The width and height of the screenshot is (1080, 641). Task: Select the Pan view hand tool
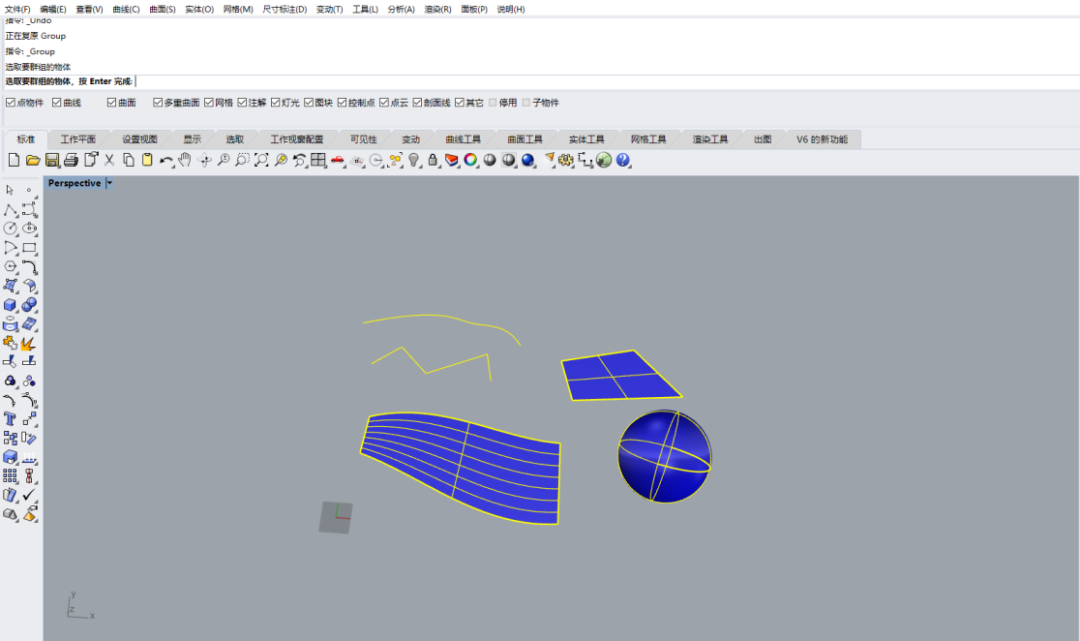(185, 160)
